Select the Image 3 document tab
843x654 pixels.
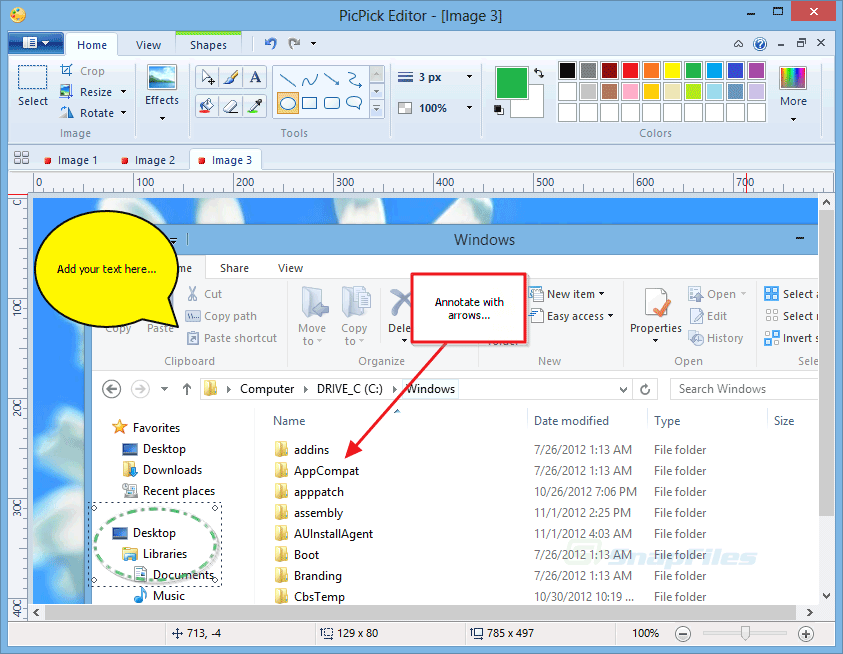225,160
